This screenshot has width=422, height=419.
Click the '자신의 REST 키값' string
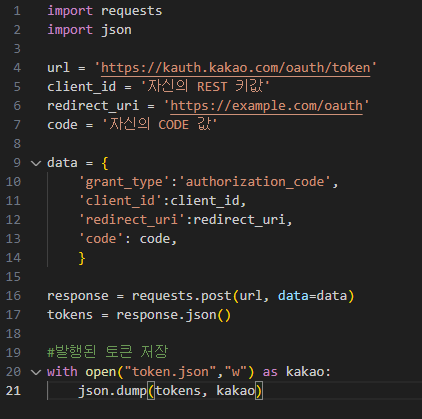click(205, 86)
